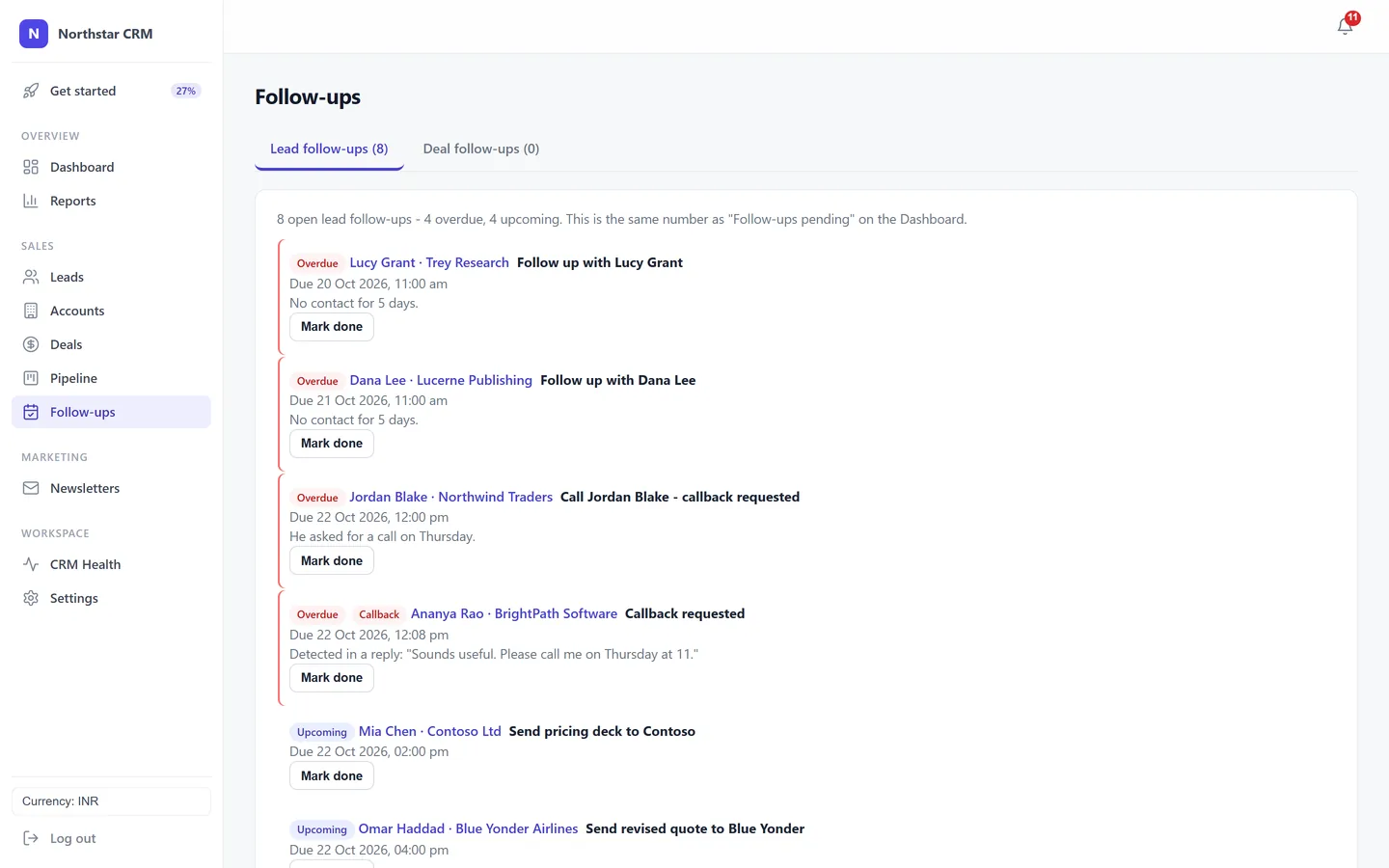Click the Get started rocket icon
This screenshot has height=868, width=1389.
tap(31, 91)
